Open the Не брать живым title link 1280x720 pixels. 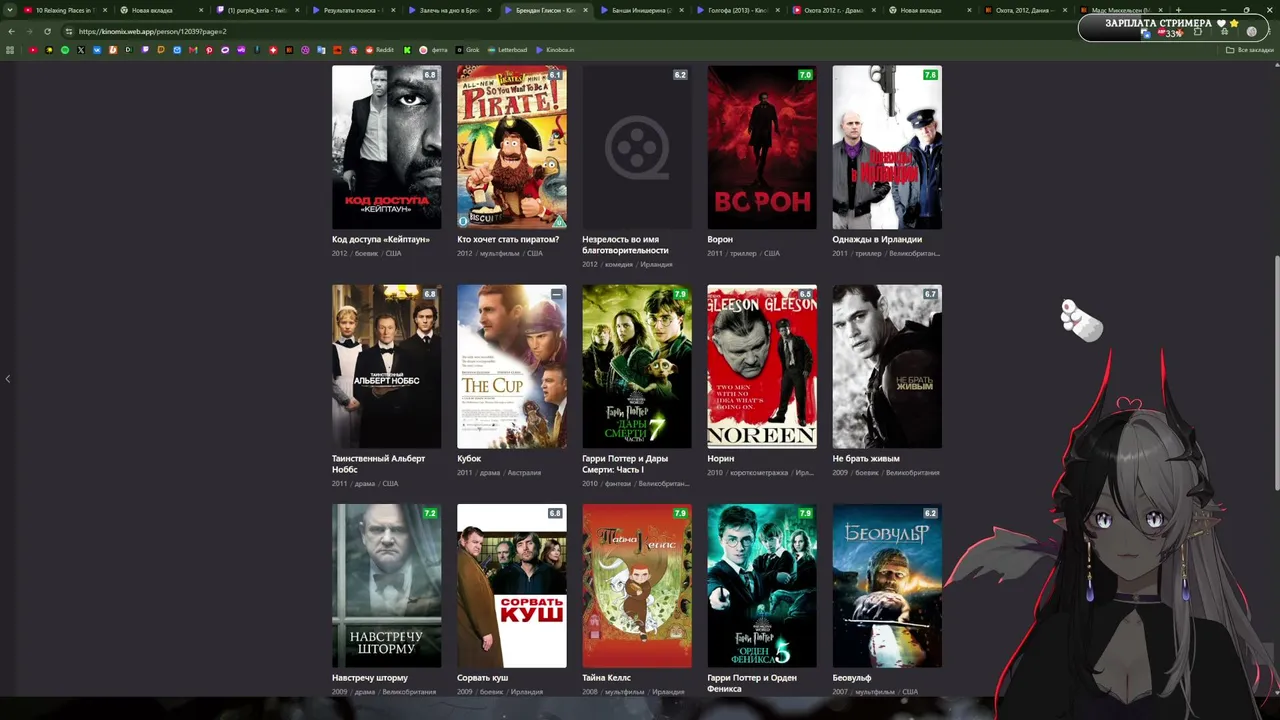pos(866,459)
